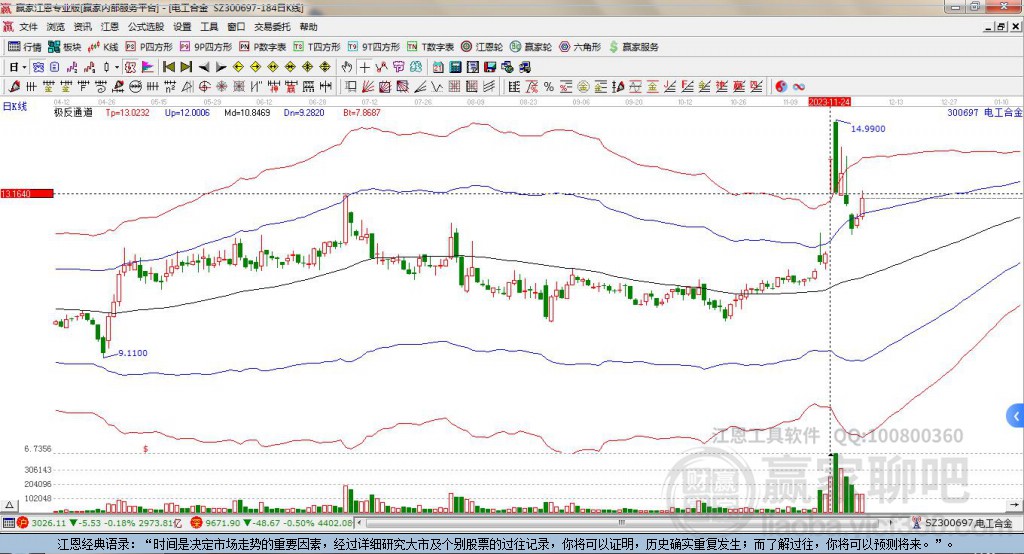This screenshot has height=554, width=1024.
Task: Click the 2023-11-24 date marker
Action: click(829, 102)
